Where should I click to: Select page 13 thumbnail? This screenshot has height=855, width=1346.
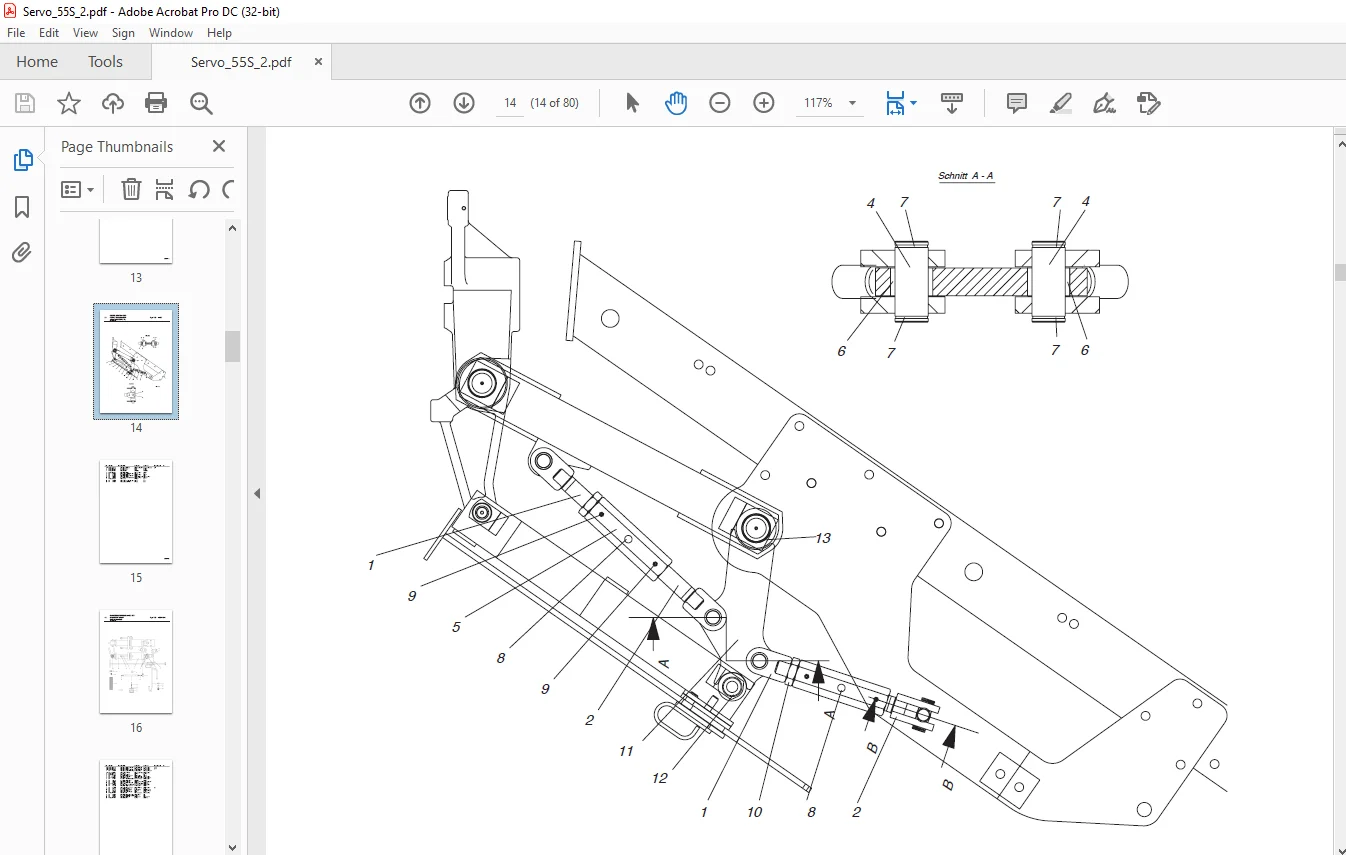[x=136, y=243]
